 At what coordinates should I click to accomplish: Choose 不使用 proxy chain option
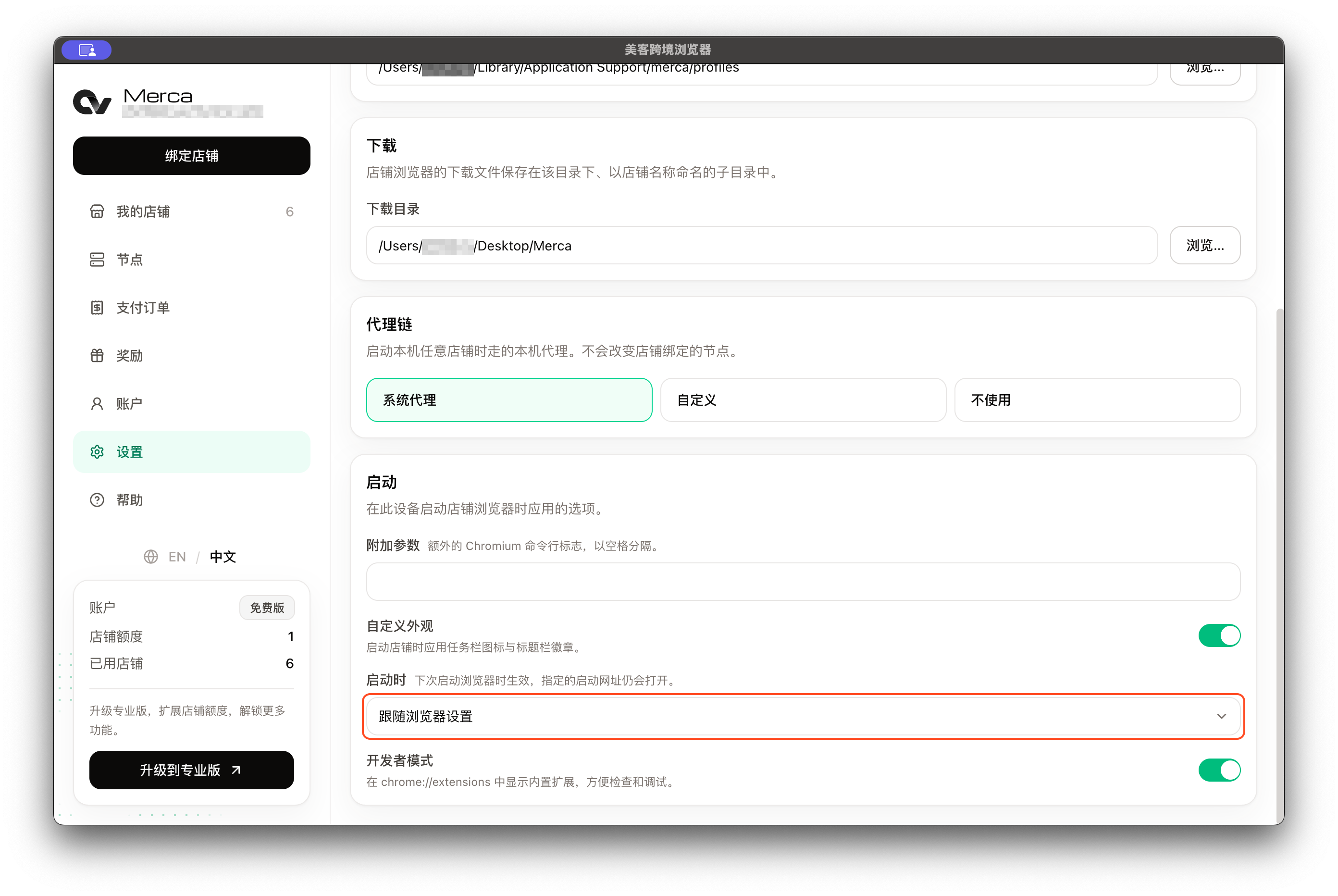[x=1097, y=400]
